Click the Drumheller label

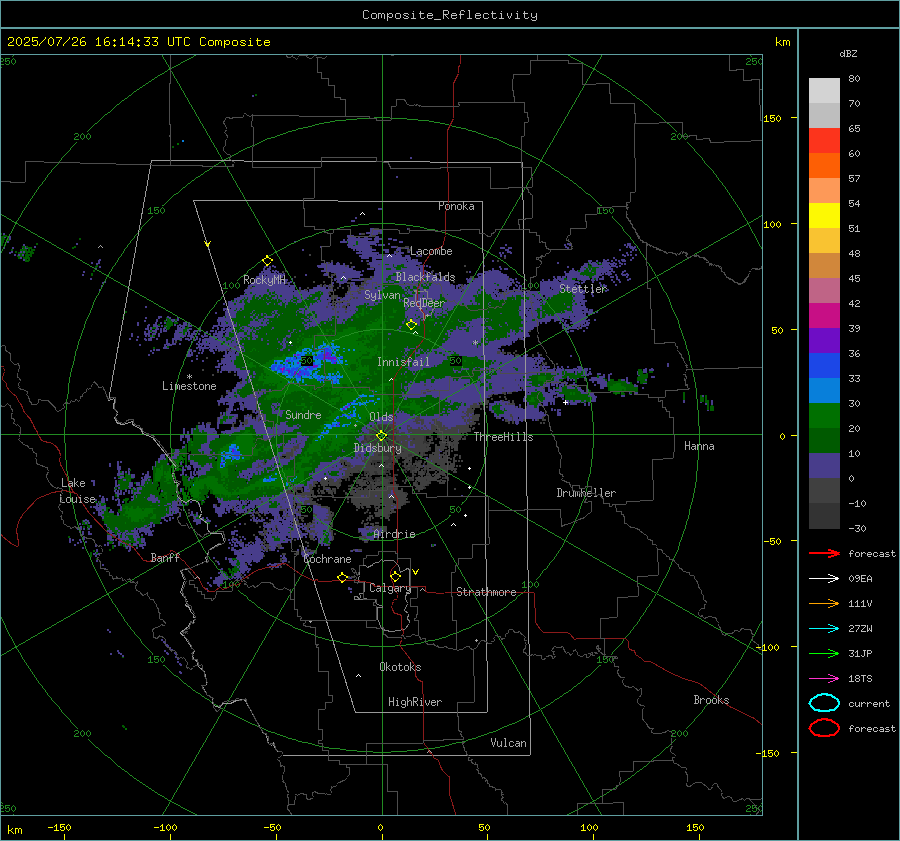pyautogui.click(x=586, y=493)
